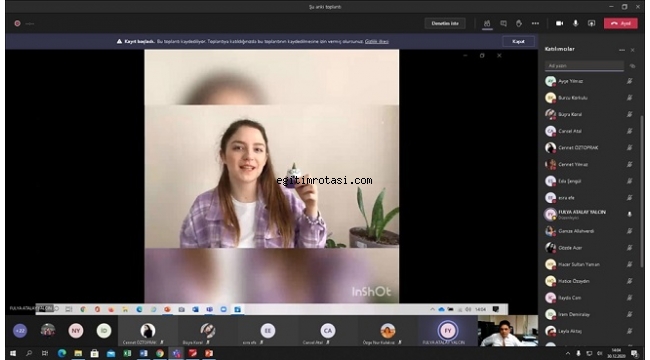The width and height of the screenshot is (650, 360).
Task: Open the participants panel icon
Action: [x=487, y=24]
